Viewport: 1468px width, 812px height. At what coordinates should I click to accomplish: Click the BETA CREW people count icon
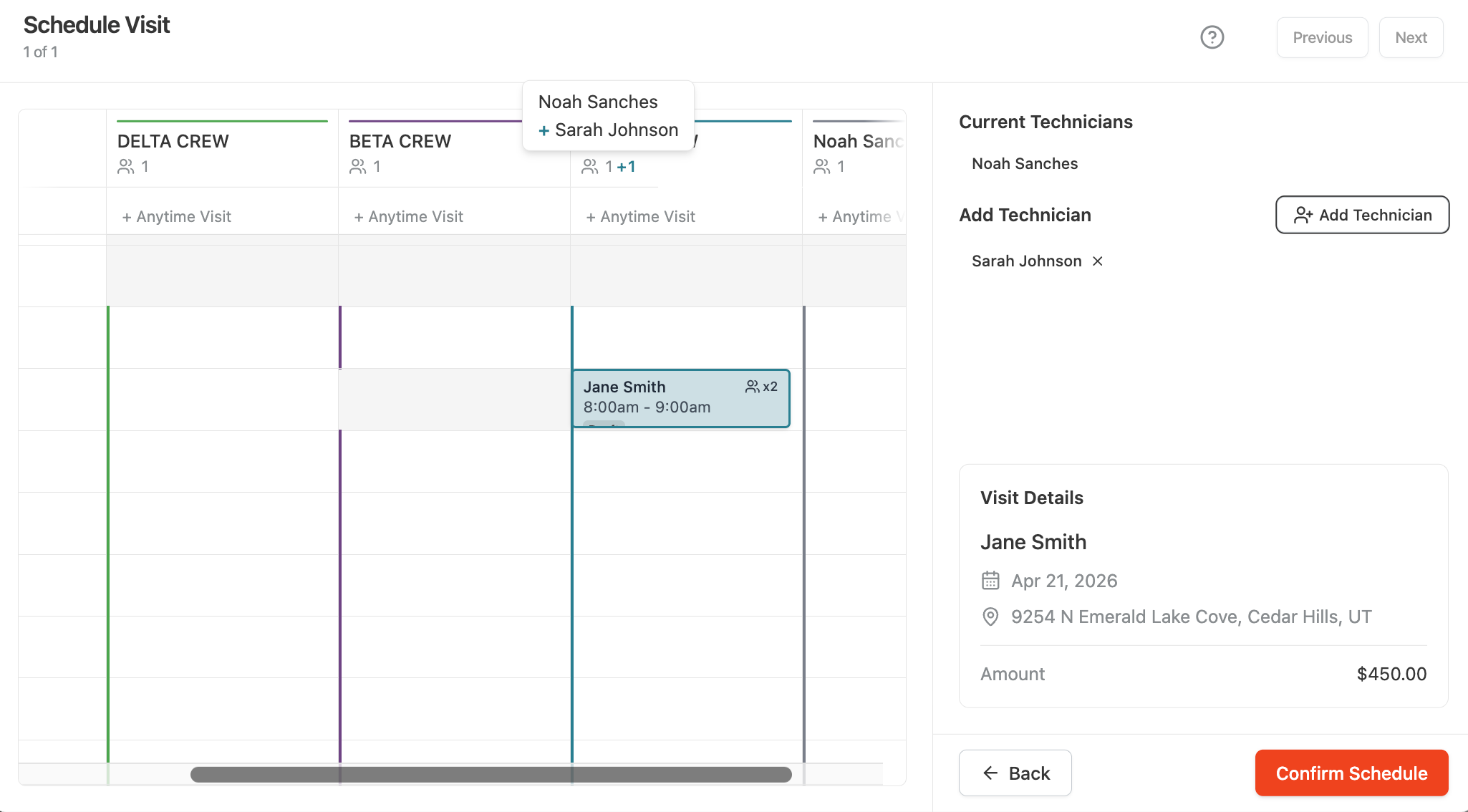pyautogui.click(x=358, y=166)
